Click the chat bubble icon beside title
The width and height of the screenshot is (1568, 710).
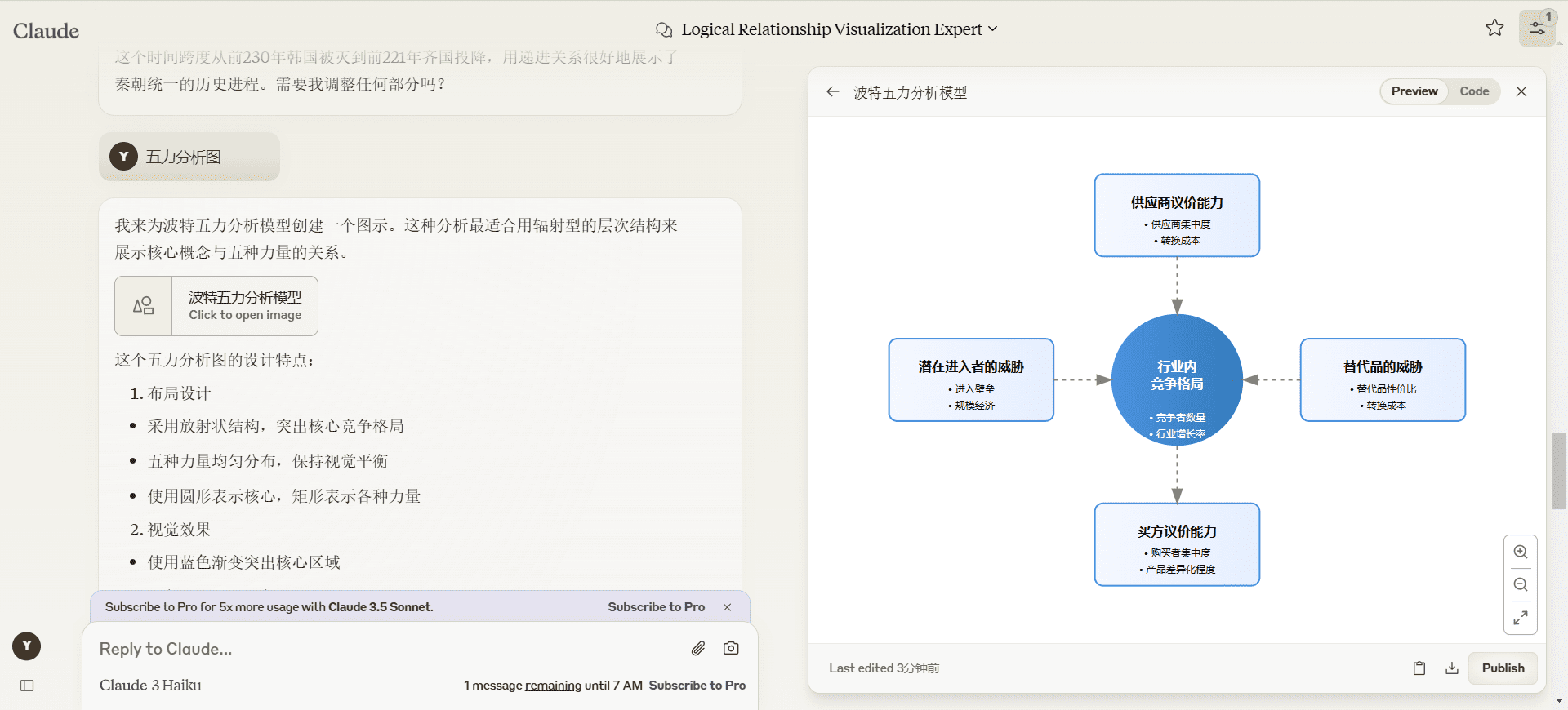pos(664,30)
